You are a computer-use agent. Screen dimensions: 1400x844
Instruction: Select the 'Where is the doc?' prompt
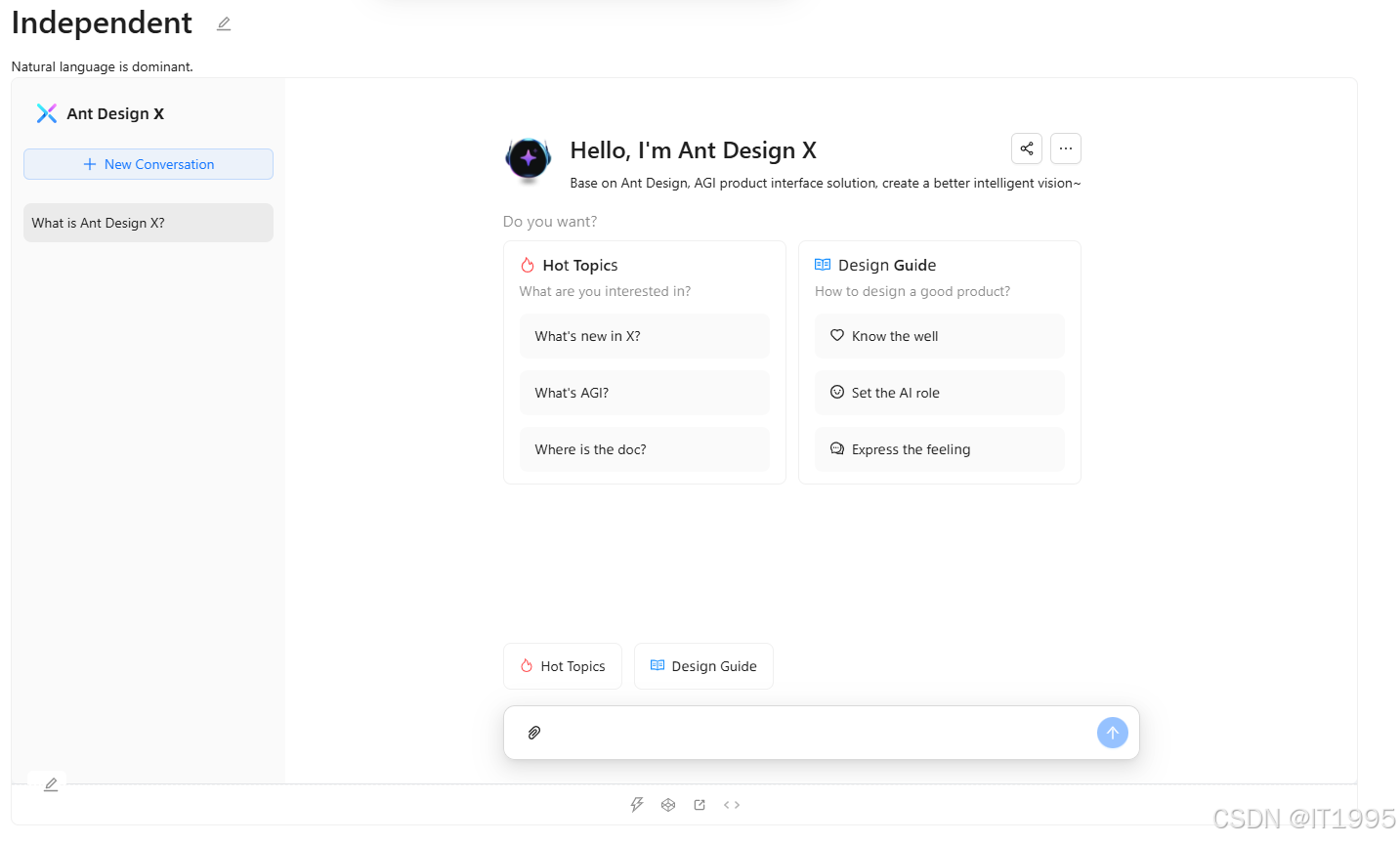(645, 449)
